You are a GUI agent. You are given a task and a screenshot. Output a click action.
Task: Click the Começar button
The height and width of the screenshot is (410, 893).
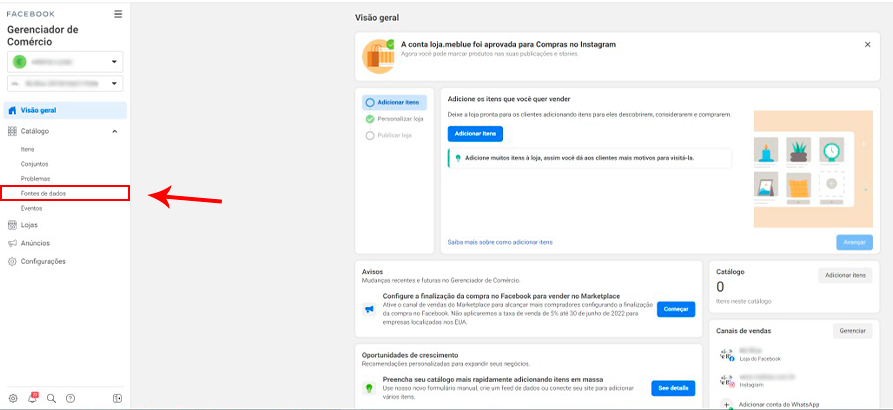tap(676, 309)
